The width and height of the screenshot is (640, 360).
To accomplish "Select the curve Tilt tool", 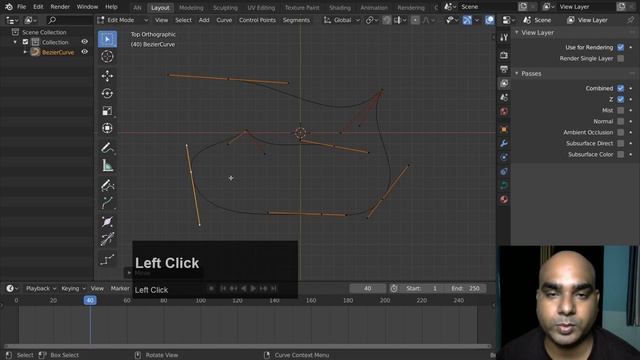I will 107,239.
